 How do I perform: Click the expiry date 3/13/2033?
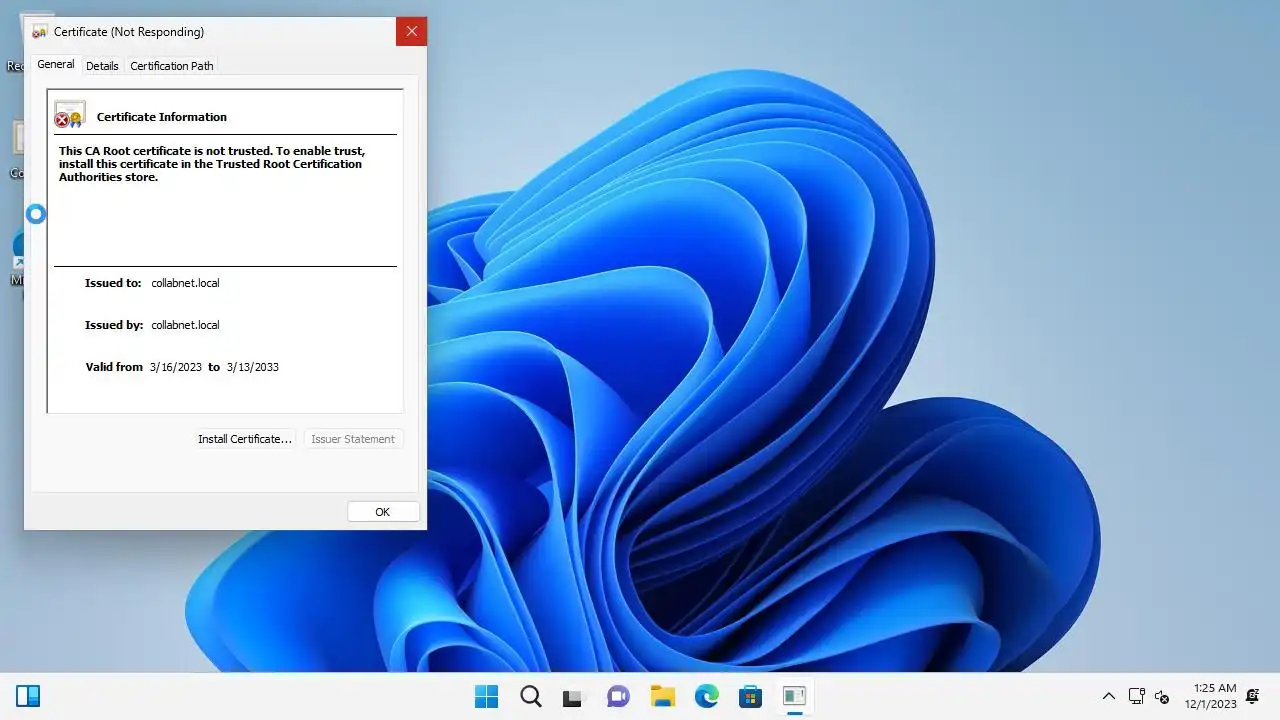[253, 367]
